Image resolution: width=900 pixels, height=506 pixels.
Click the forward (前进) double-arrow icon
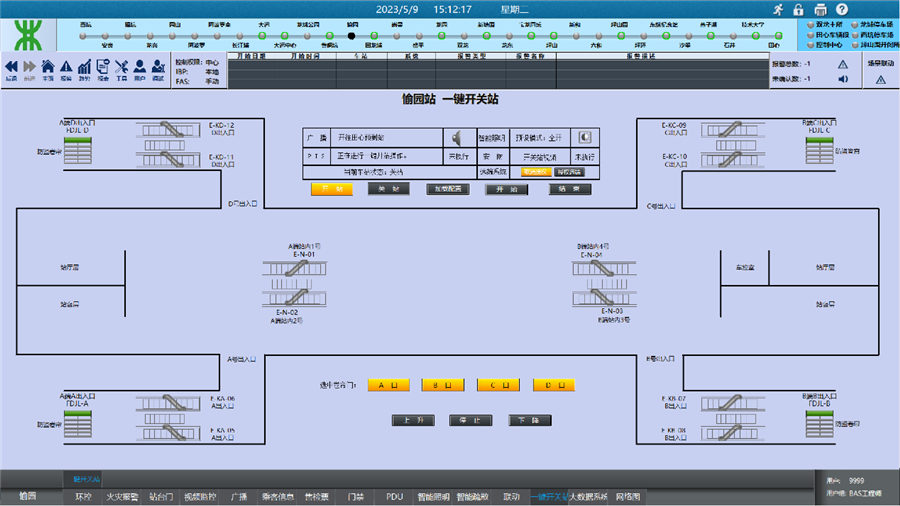pos(29,68)
